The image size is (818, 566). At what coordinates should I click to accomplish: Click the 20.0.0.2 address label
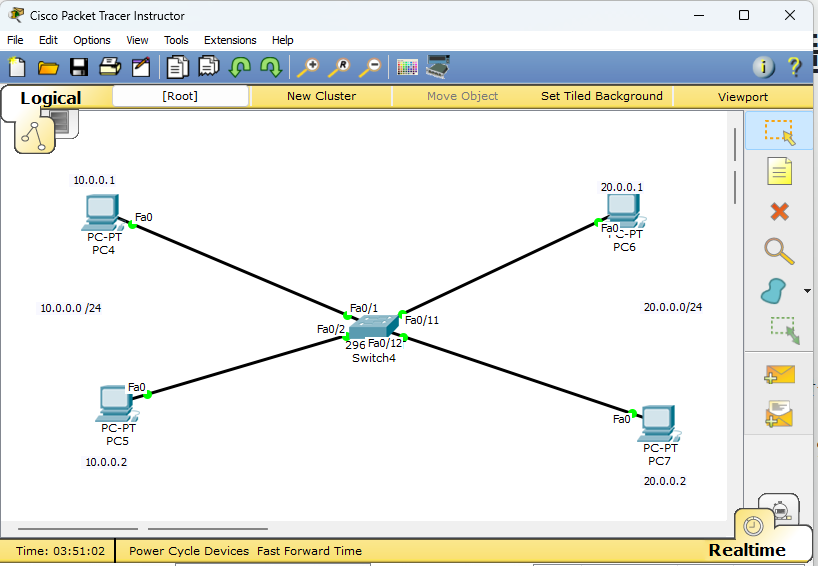coord(665,481)
